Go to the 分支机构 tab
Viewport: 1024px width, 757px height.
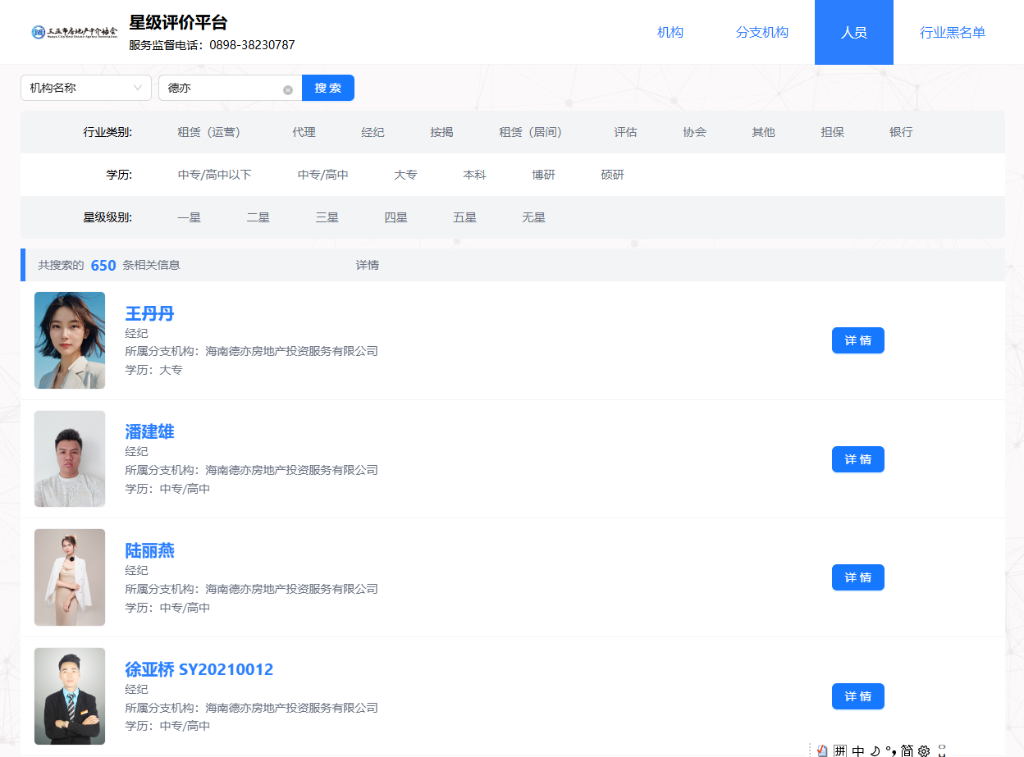pos(762,32)
